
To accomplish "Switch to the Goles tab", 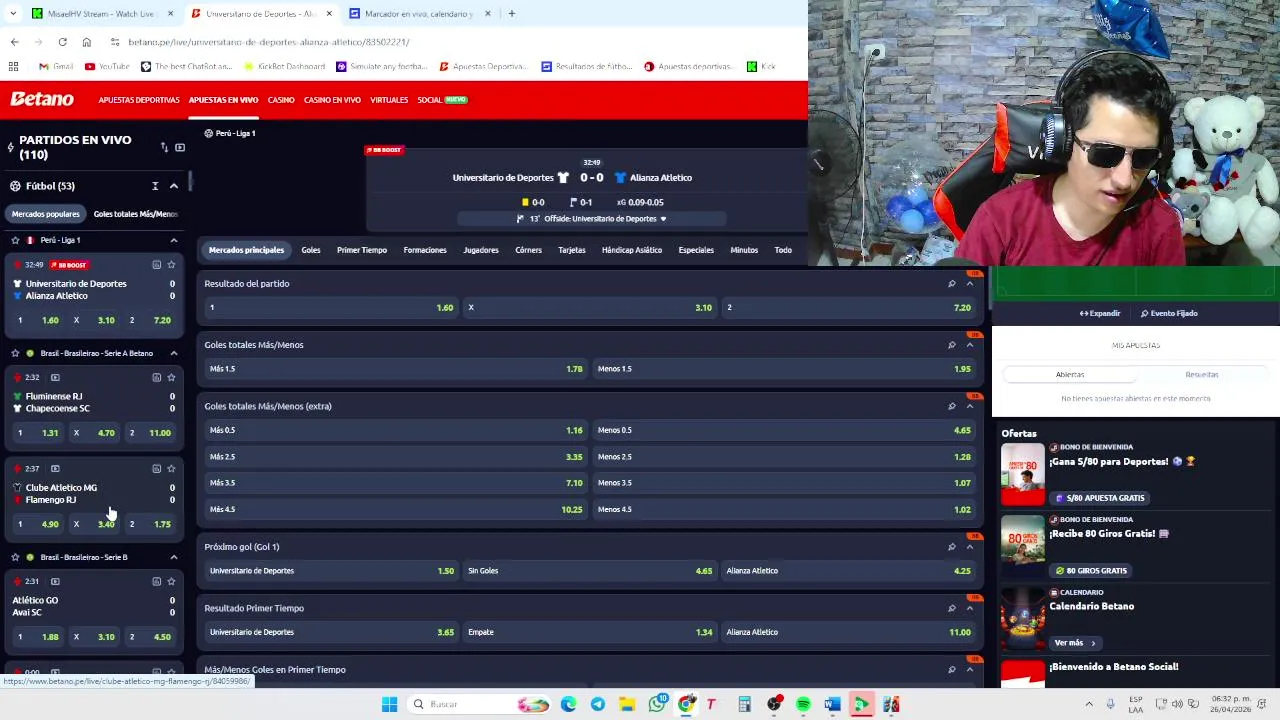I will click(311, 250).
